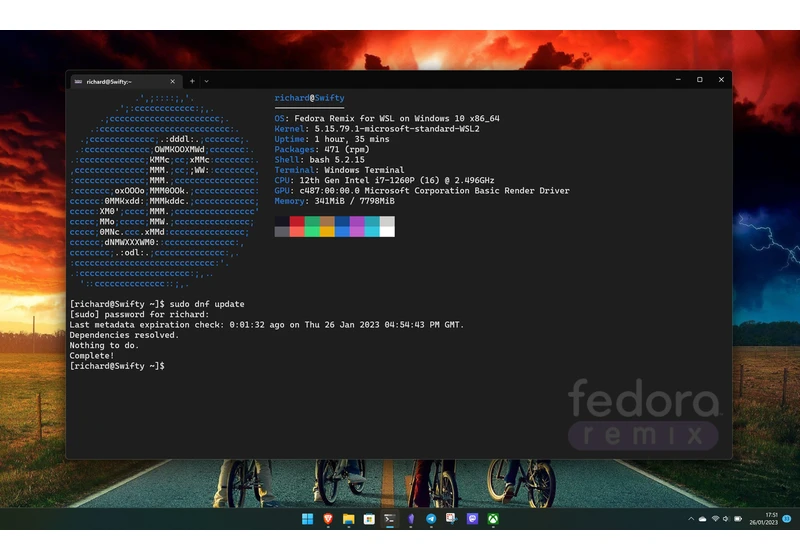Close the richard@Swifty tab
The height and width of the screenshot is (560, 800).
(x=172, y=81)
